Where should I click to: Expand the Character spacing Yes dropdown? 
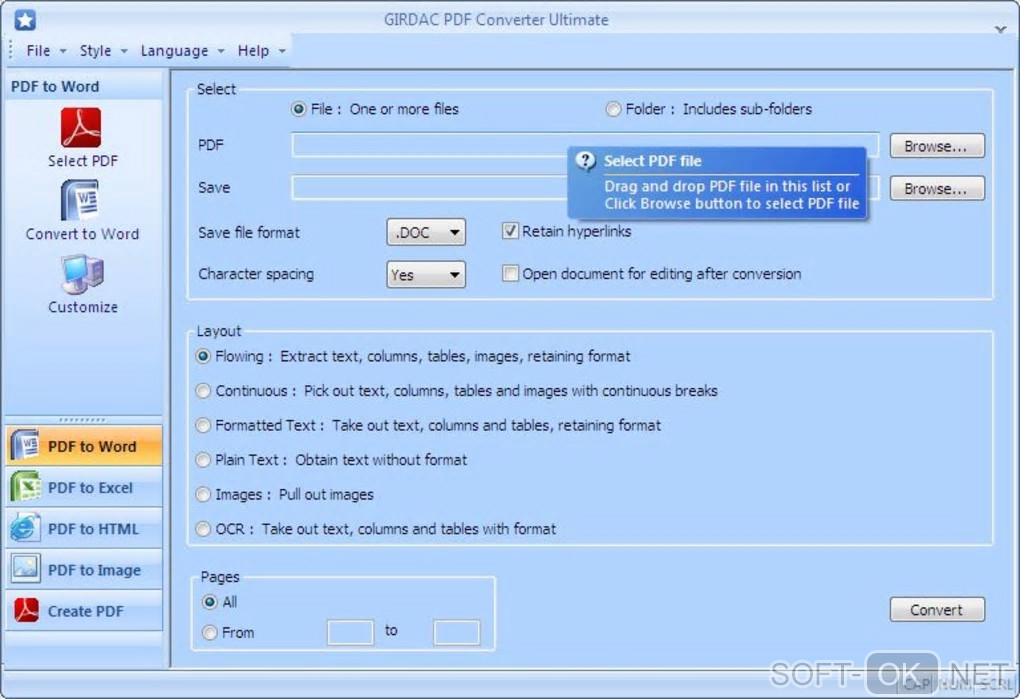point(426,274)
